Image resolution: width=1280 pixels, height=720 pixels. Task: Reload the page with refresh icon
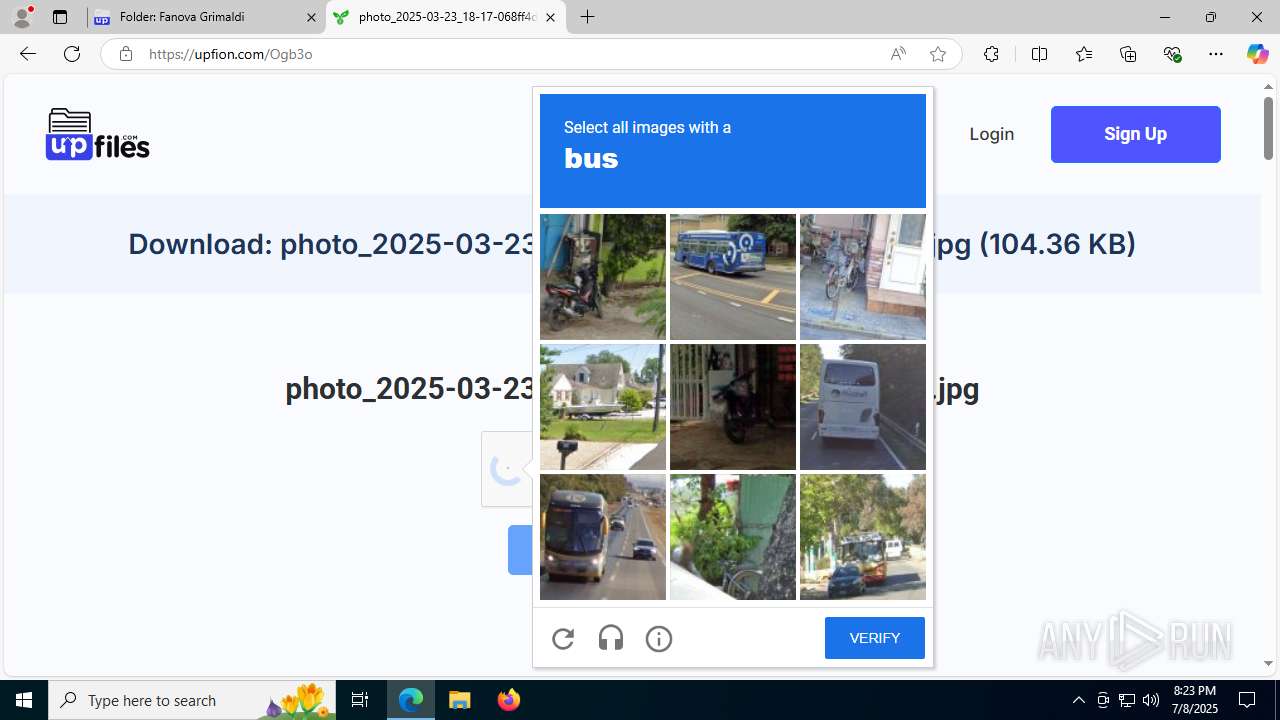(72, 54)
